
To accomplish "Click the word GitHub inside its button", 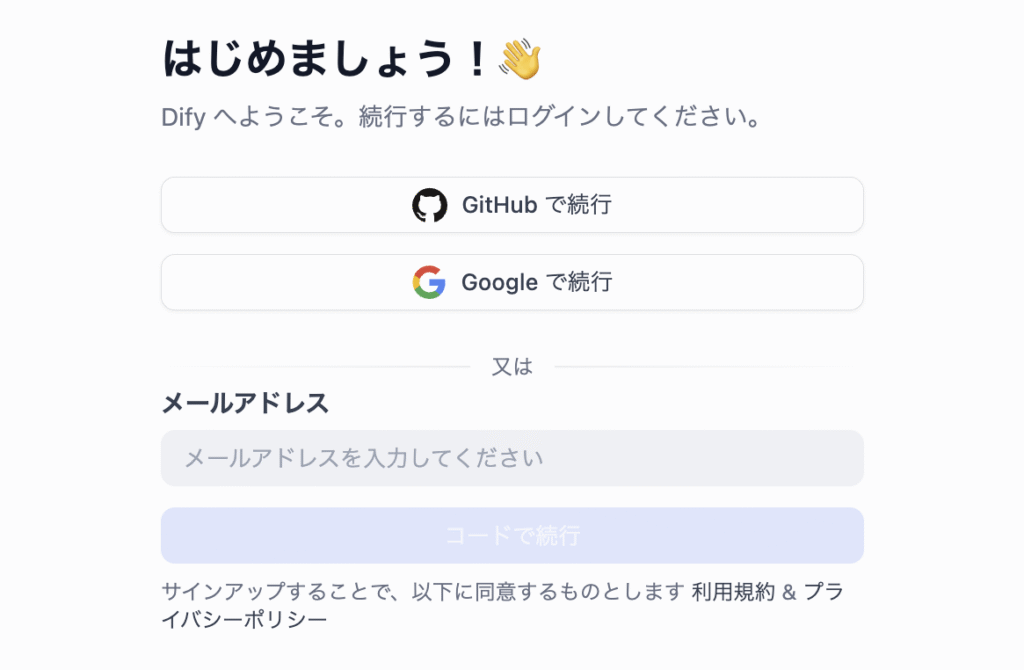I will (x=500, y=205).
